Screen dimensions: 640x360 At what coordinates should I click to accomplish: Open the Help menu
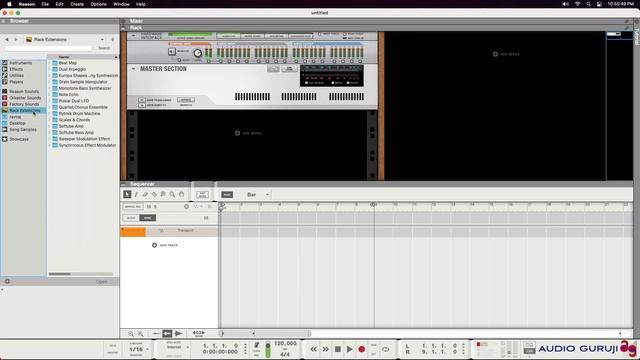point(141,4)
